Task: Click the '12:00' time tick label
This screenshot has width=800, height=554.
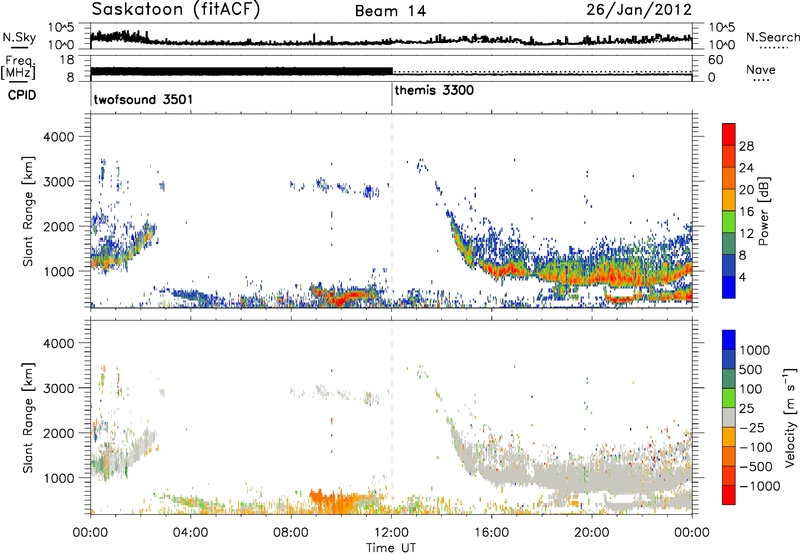Action: click(391, 533)
